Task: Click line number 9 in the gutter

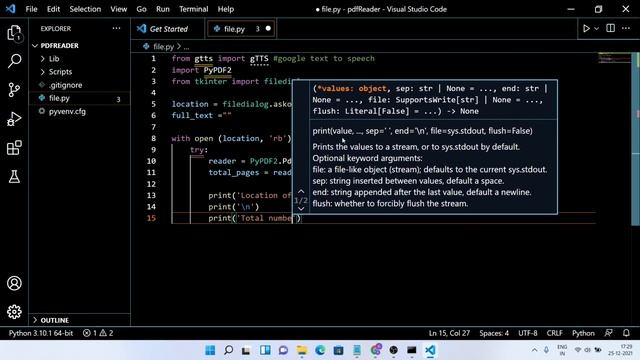Action: coord(153,150)
